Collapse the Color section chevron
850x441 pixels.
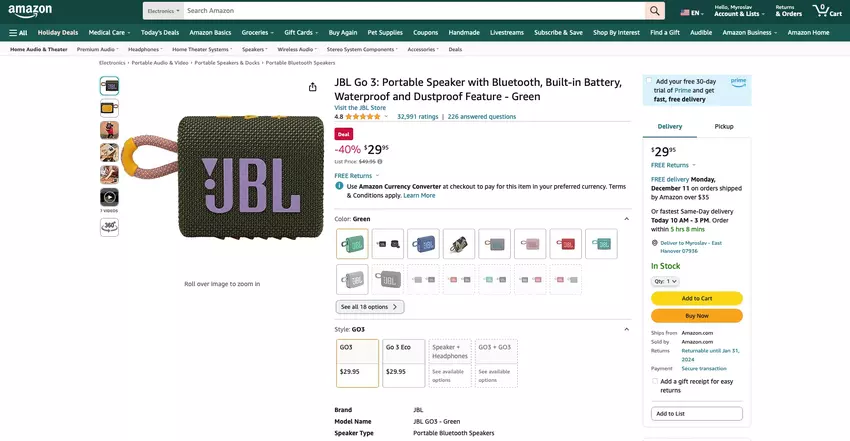(627, 218)
